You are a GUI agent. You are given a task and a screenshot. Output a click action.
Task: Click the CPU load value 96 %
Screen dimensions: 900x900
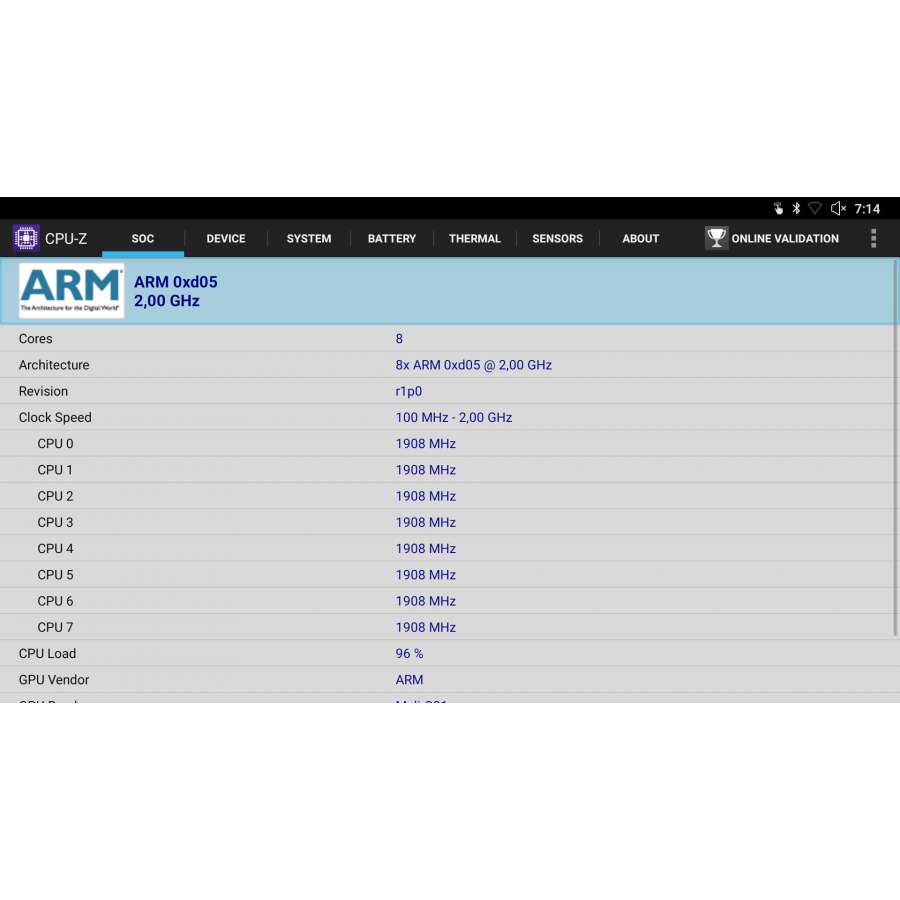[x=409, y=654]
